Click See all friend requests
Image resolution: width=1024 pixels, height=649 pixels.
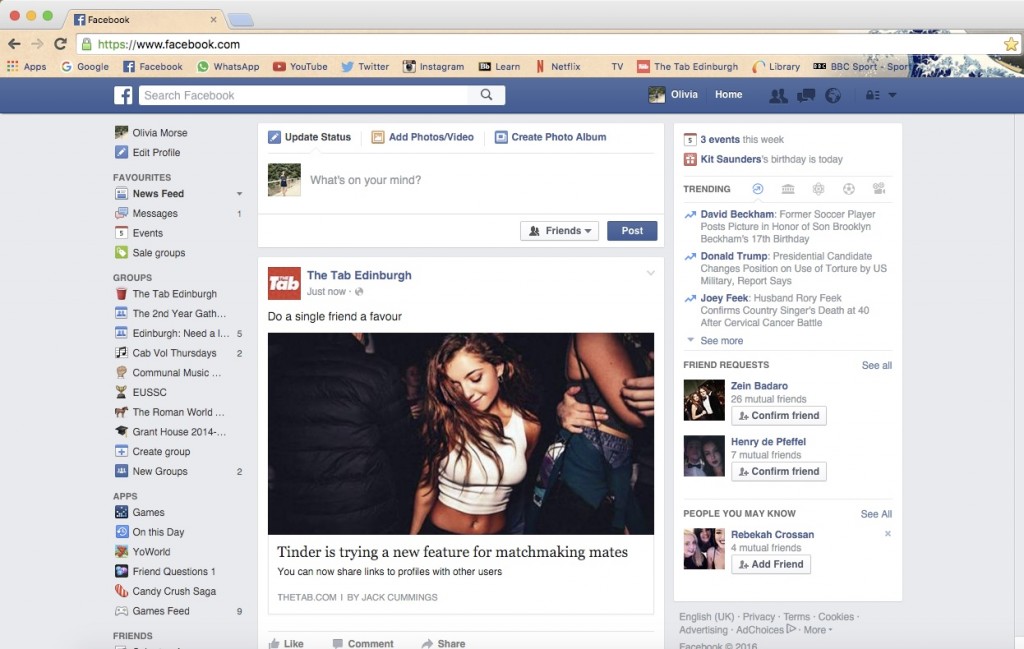[x=876, y=366]
